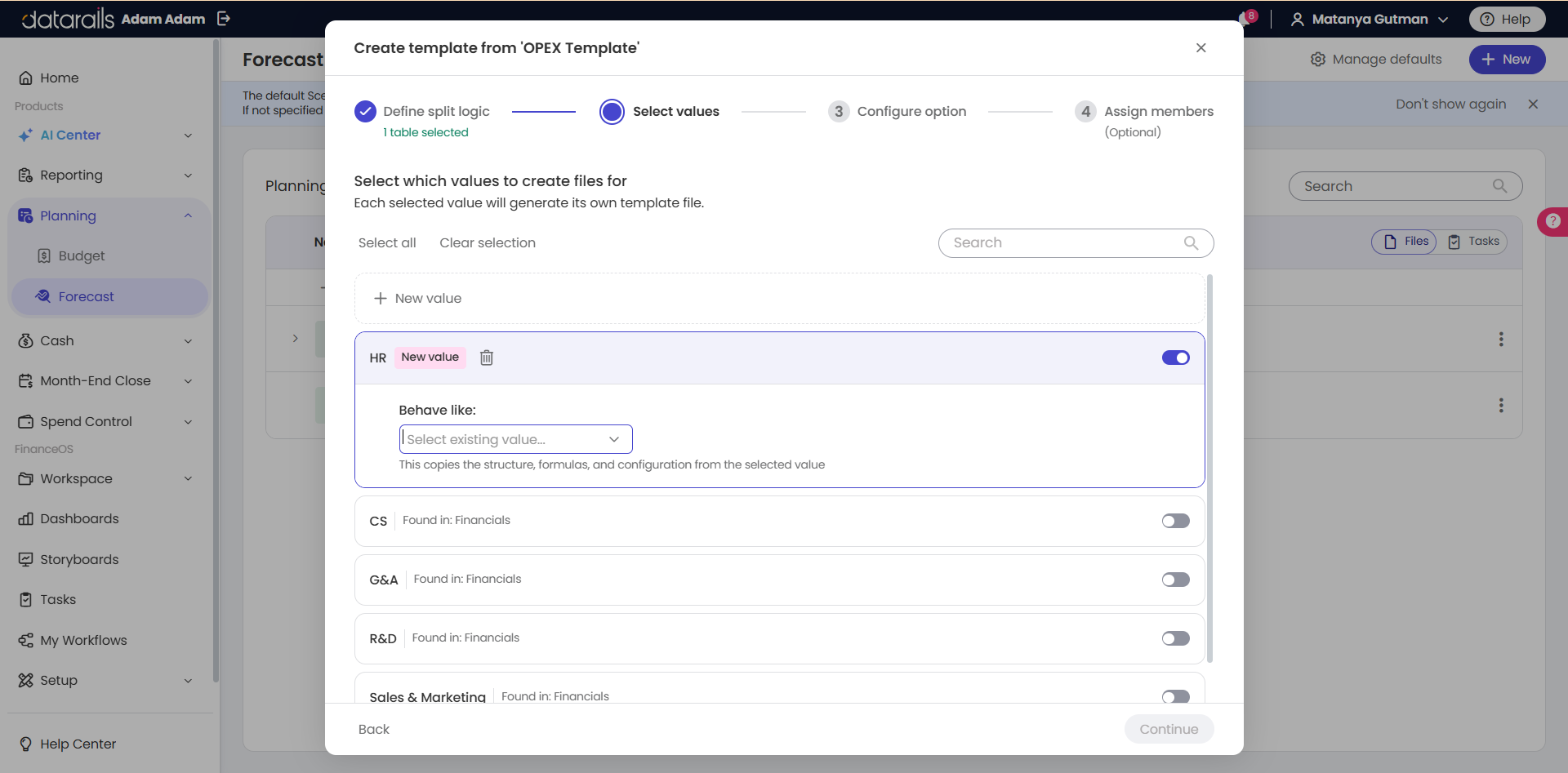Collapse the Planning menu chevron

tap(188, 216)
